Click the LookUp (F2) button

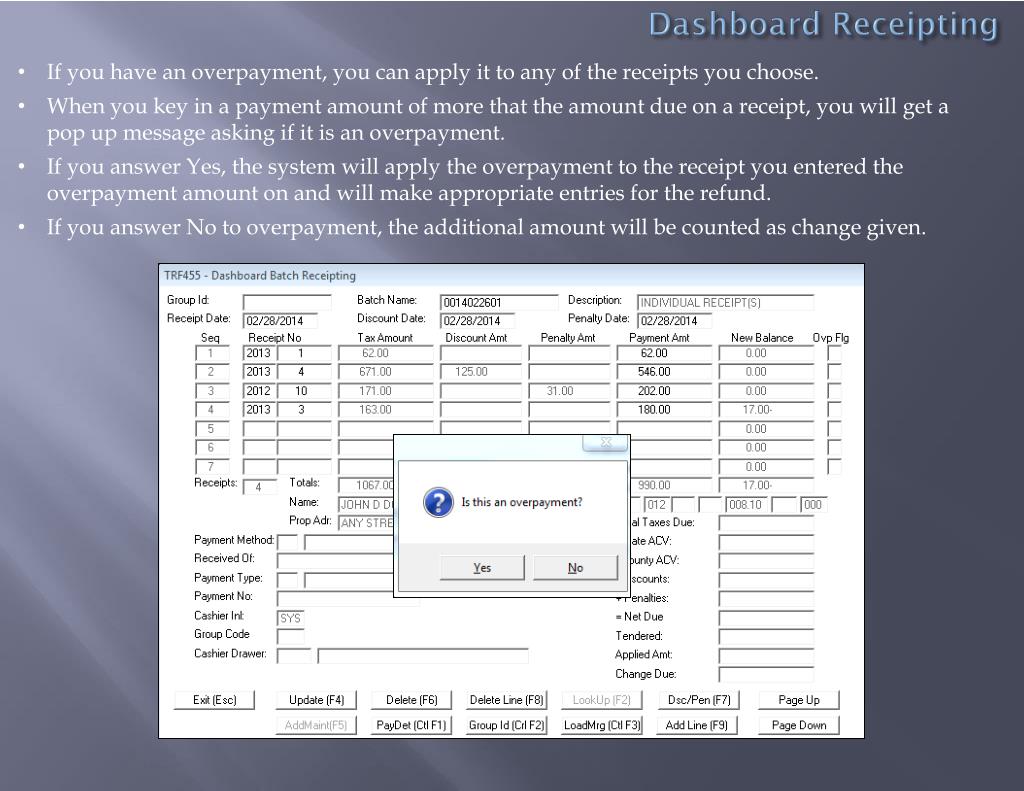[601, 700]
